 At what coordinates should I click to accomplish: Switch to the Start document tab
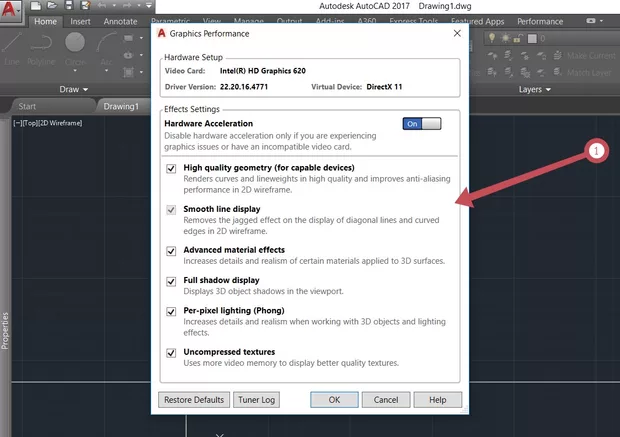tap(27, 106)
